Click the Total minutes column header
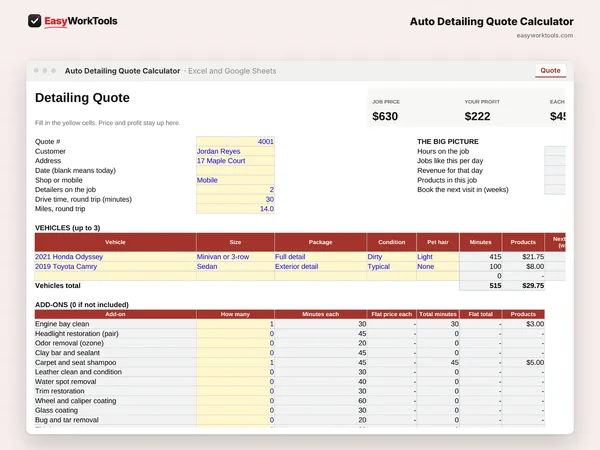Screen dimensions: 600x450 click(438, 314)
